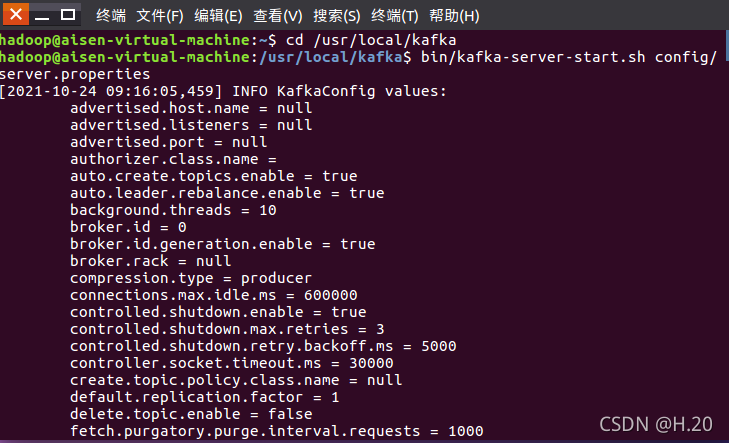Screen dimensions: 729x443
Task: Click the 'controlled.shutdown.max.retries = 3' line
Action: tap(227, 329)
